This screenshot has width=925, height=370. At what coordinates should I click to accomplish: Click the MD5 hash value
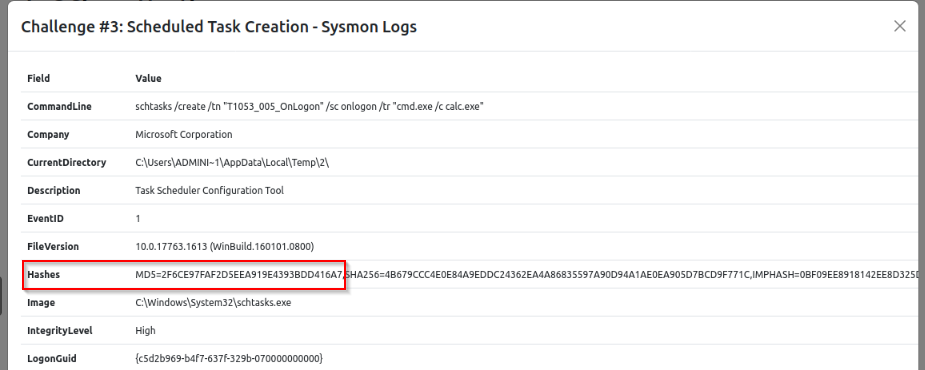pos(238,275)
